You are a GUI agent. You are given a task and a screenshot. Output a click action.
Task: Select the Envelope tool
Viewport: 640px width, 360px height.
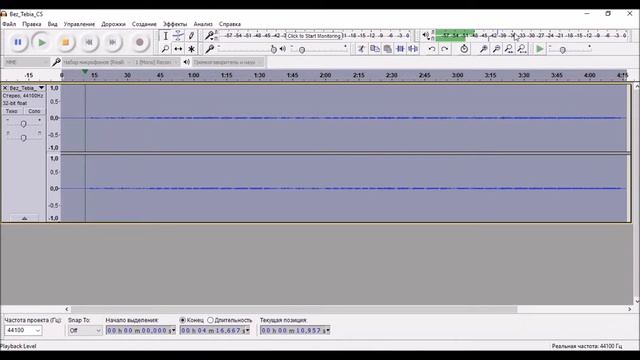coord(178,36)
